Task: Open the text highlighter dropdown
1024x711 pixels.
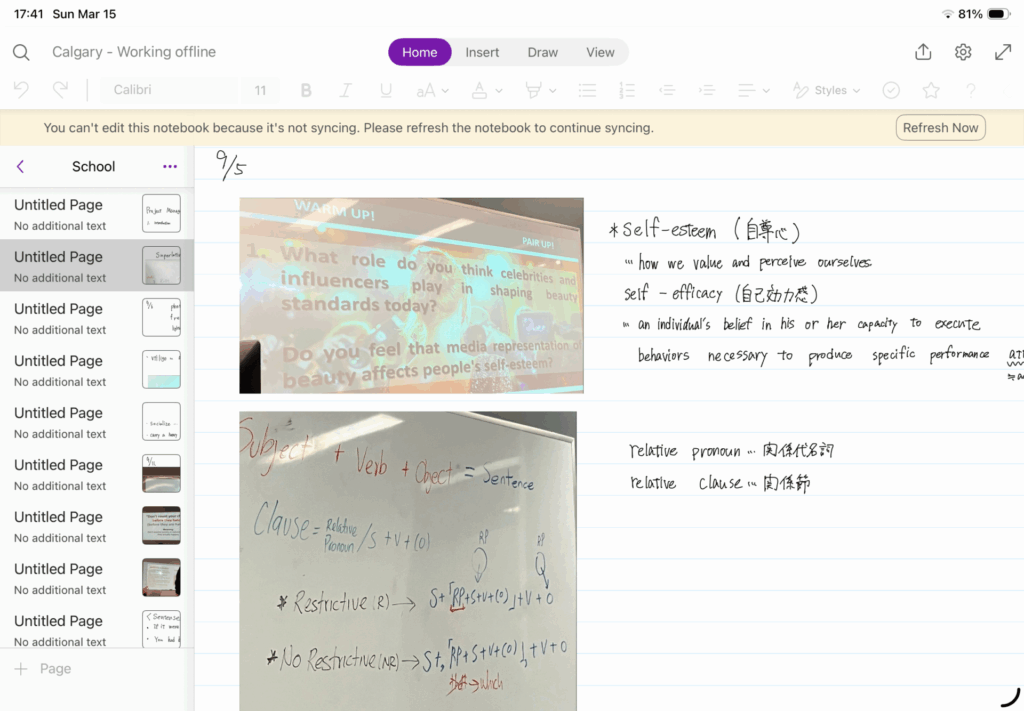Action: pyautogui.click(x=540, y=90)
